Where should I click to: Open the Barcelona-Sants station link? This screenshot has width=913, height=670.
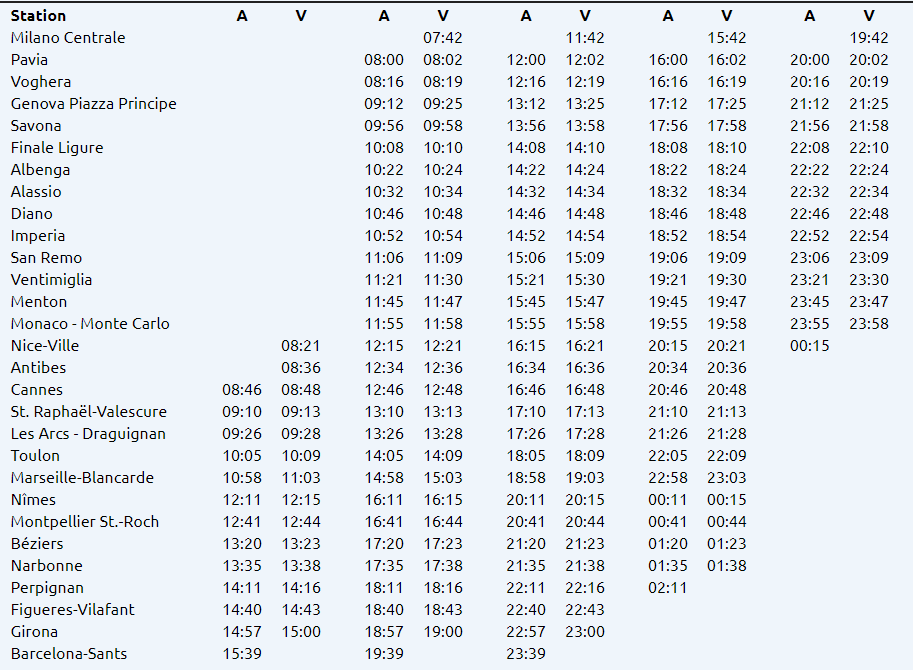click(69, 654)
